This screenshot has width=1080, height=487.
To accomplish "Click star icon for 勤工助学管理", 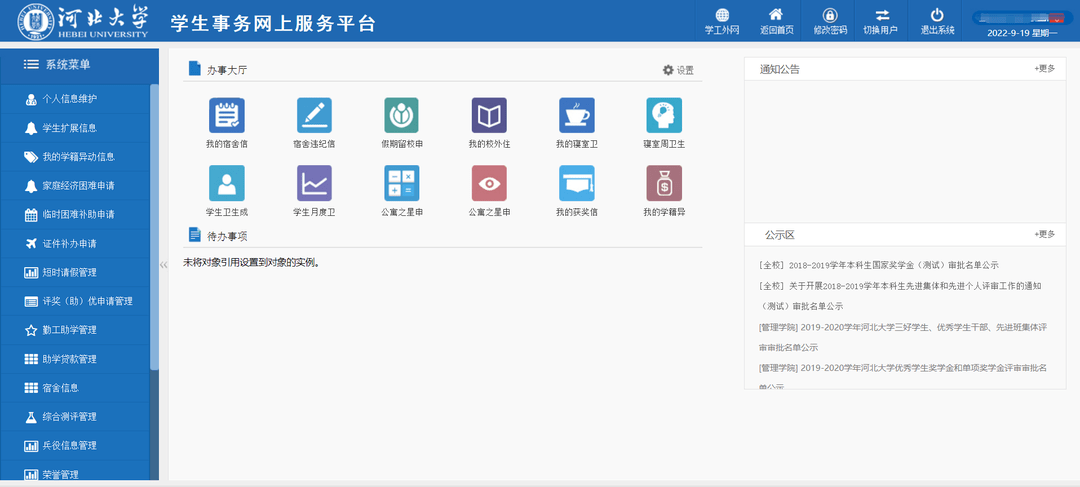I will coord(31,330).
